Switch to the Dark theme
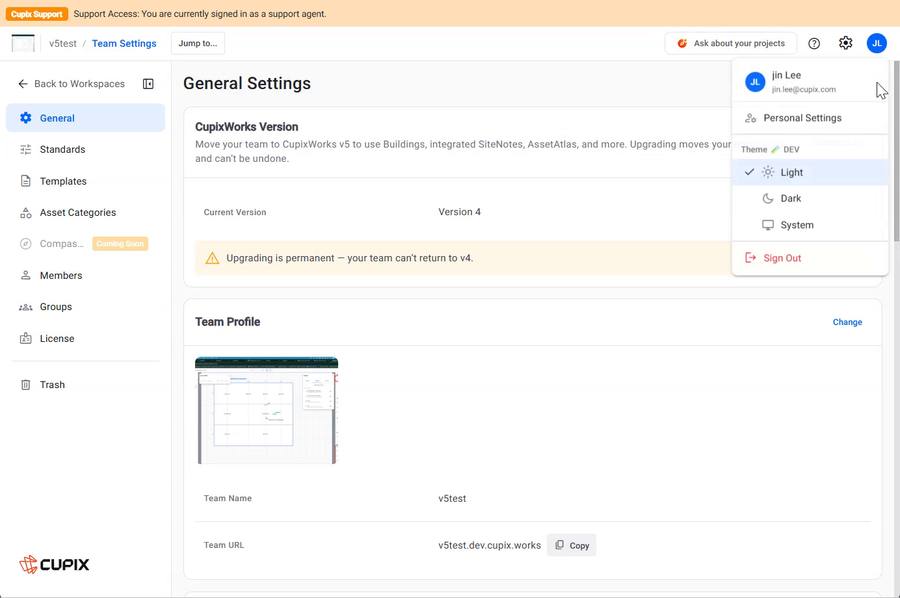 coord(810,199)
